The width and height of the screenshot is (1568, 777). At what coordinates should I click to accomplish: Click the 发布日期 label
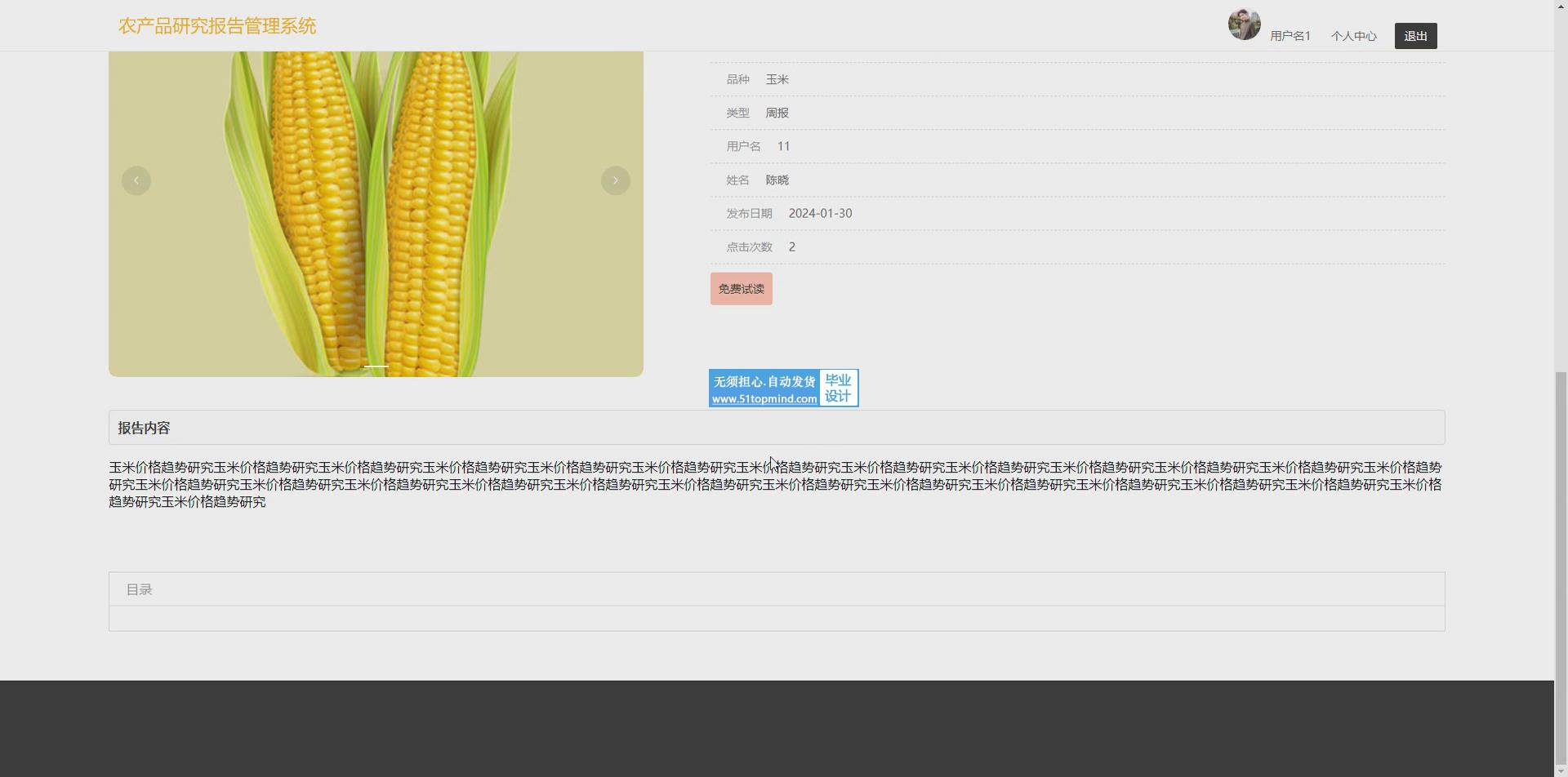[750, 213]
